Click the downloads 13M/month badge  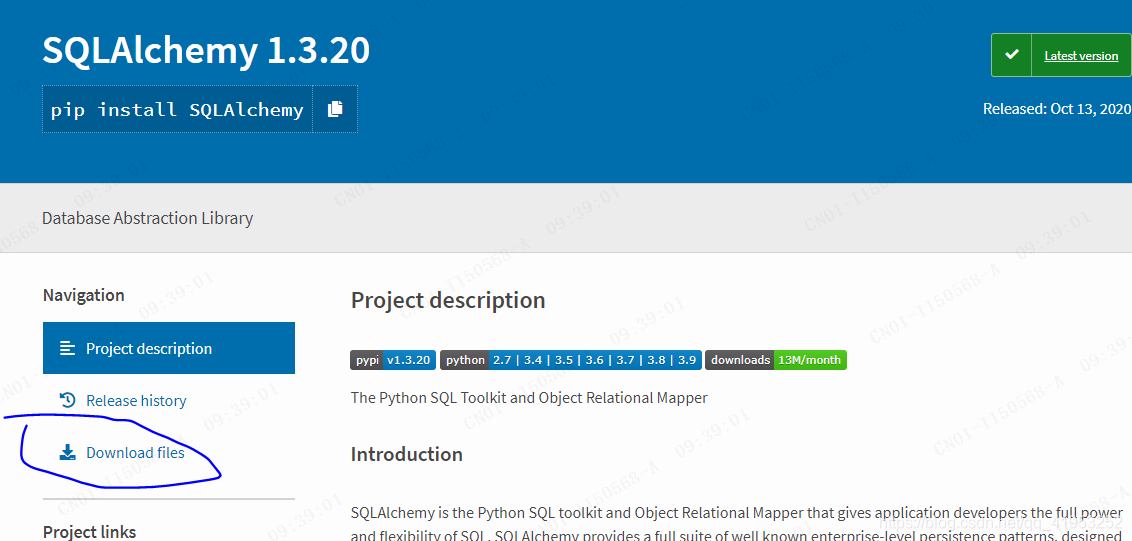click(775, 360)
